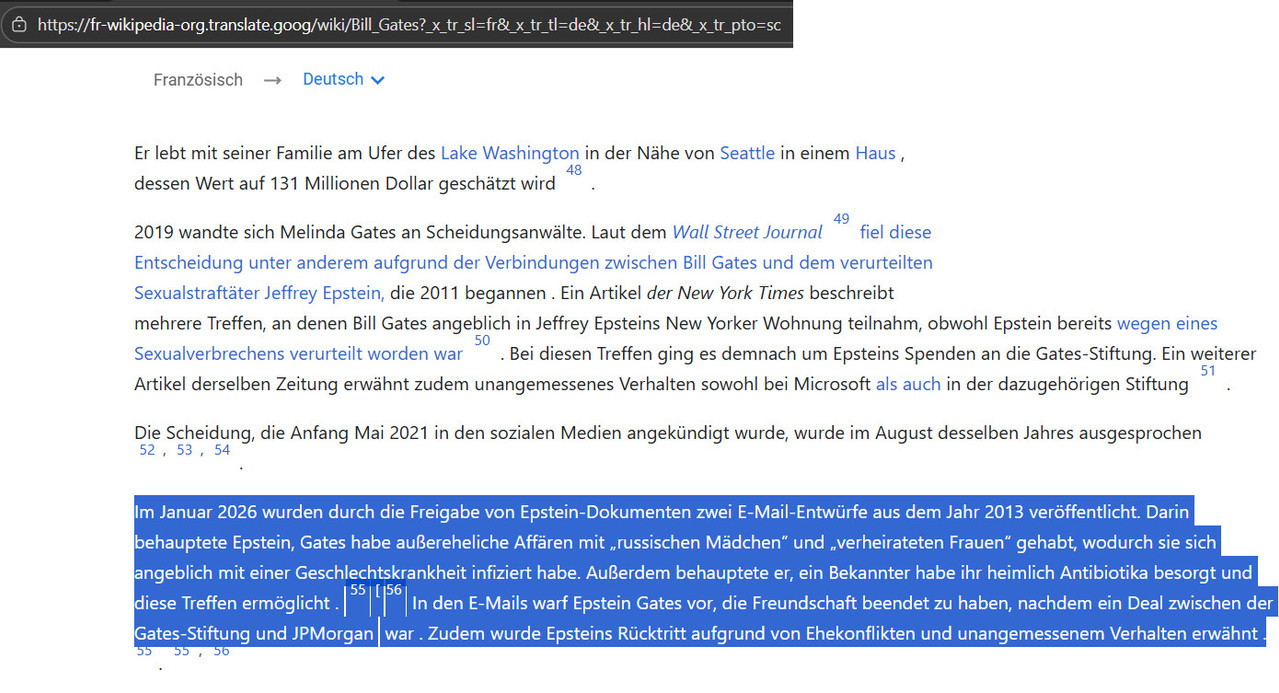1279x693 pixels.
Task: Click the site info icon in address bar
Action: pos(19,25)
